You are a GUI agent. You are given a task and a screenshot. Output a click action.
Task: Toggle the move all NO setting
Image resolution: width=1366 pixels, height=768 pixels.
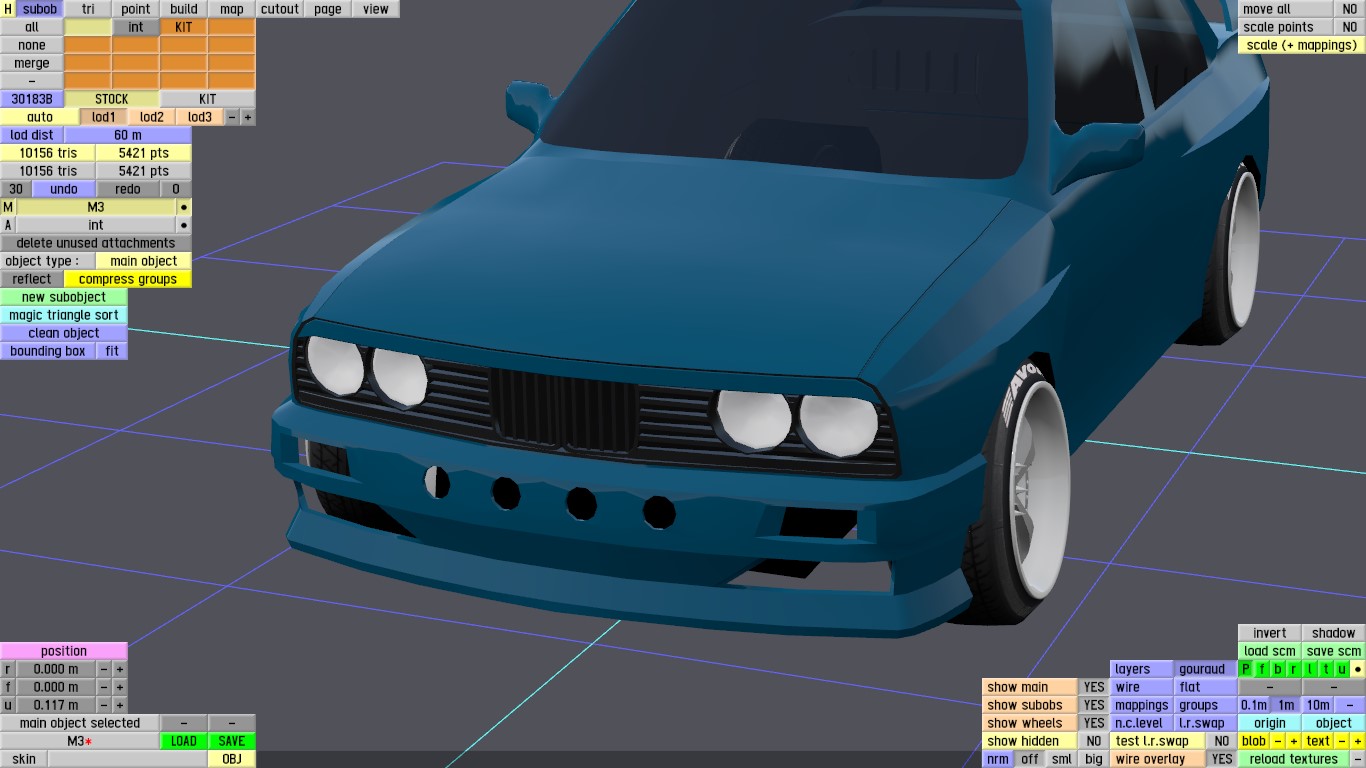tap(1350, 9)
